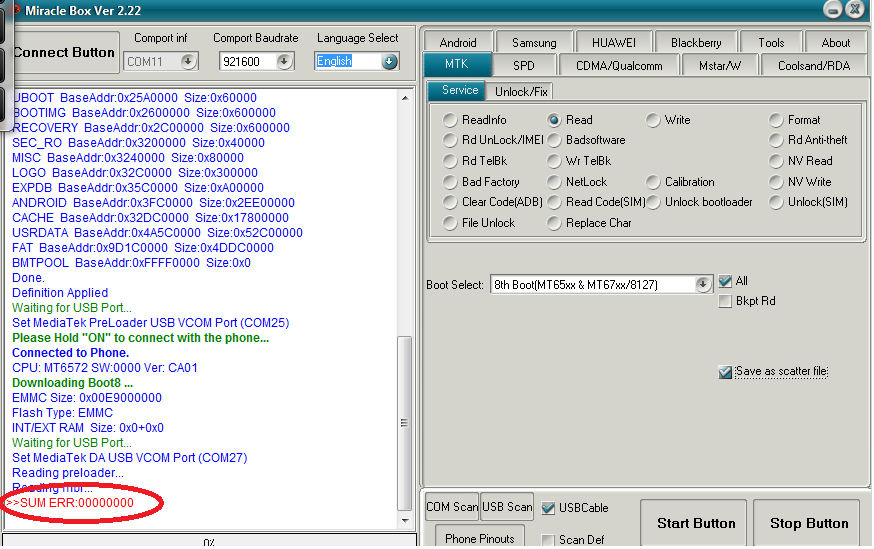The image size is (874, 549).
Task: Click the log vertical scrollbar thumb
Action: [x=405, y=423]
